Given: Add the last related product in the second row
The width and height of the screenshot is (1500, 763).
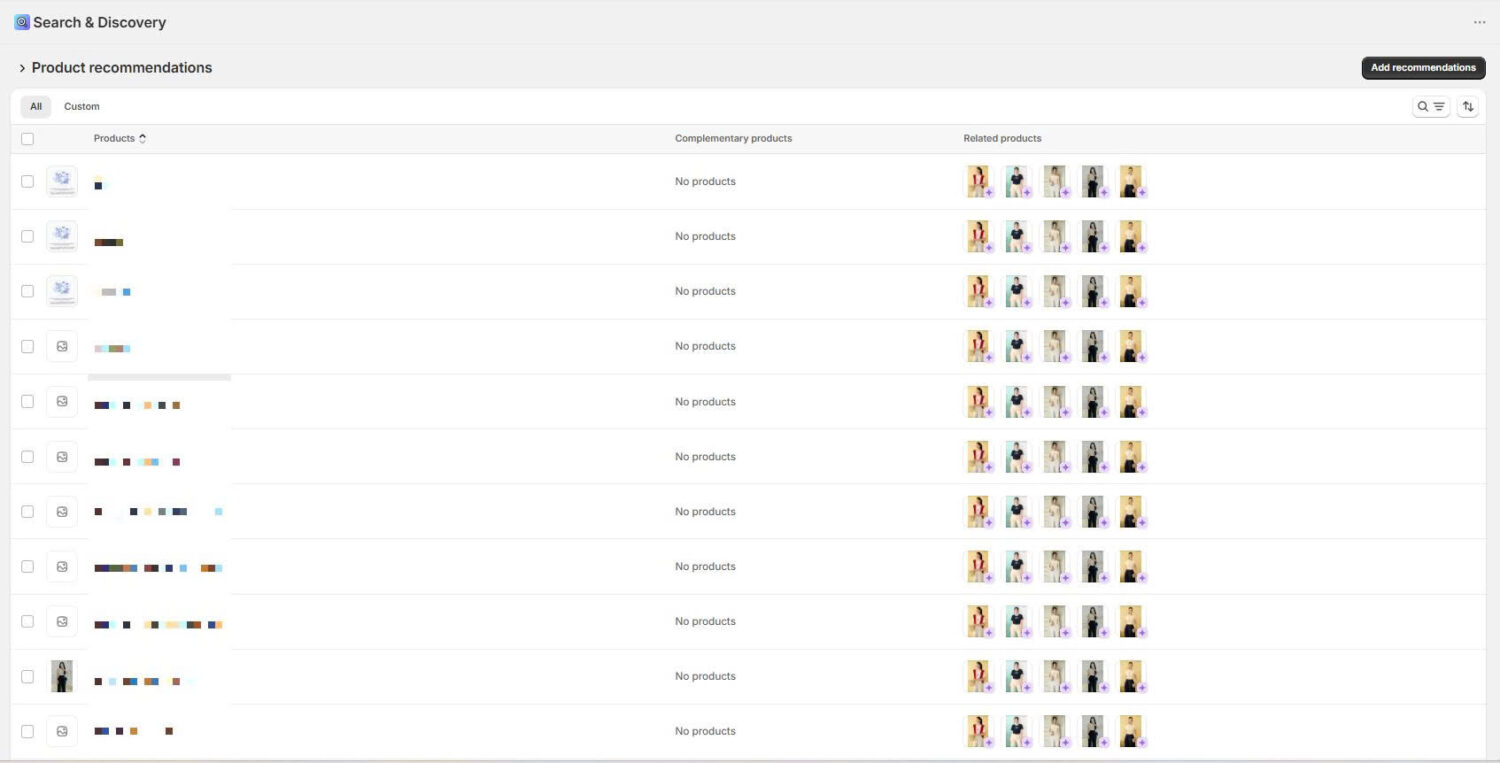Looking at the screenshot, I should 1142,245.
